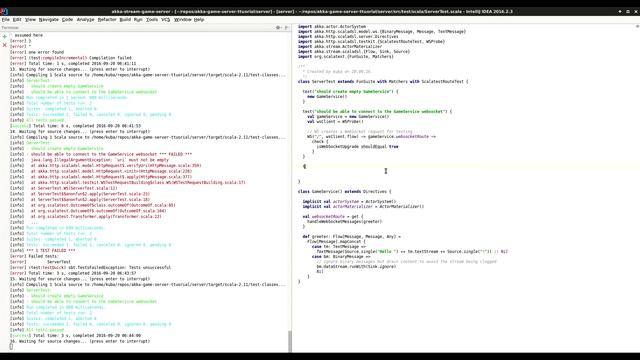Image resolution: width=640 pixels, height=360 pixels.
Task: Open the Code menu
Action: [x=67, y=20]
